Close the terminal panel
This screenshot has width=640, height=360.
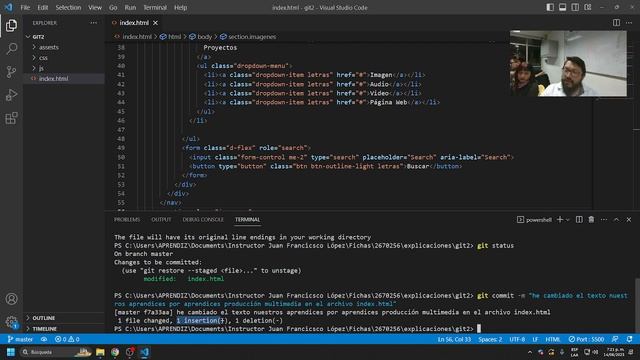(629, 220)
